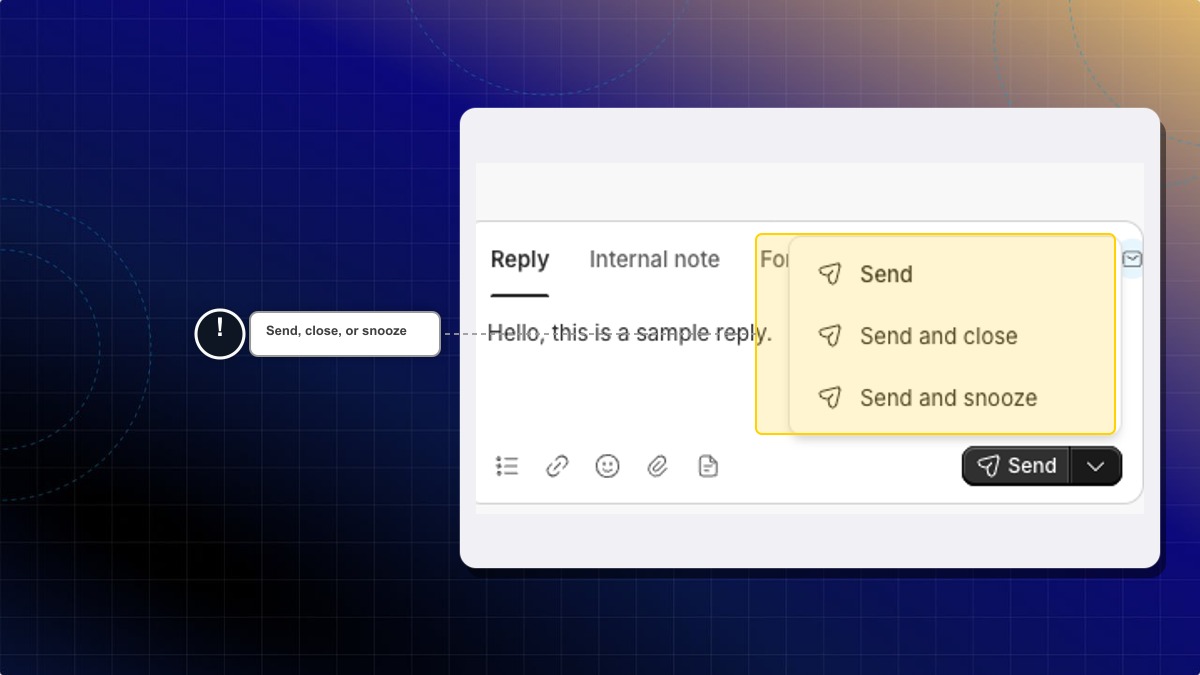Insert a hyperlink with the link icon

click(557, 466)
